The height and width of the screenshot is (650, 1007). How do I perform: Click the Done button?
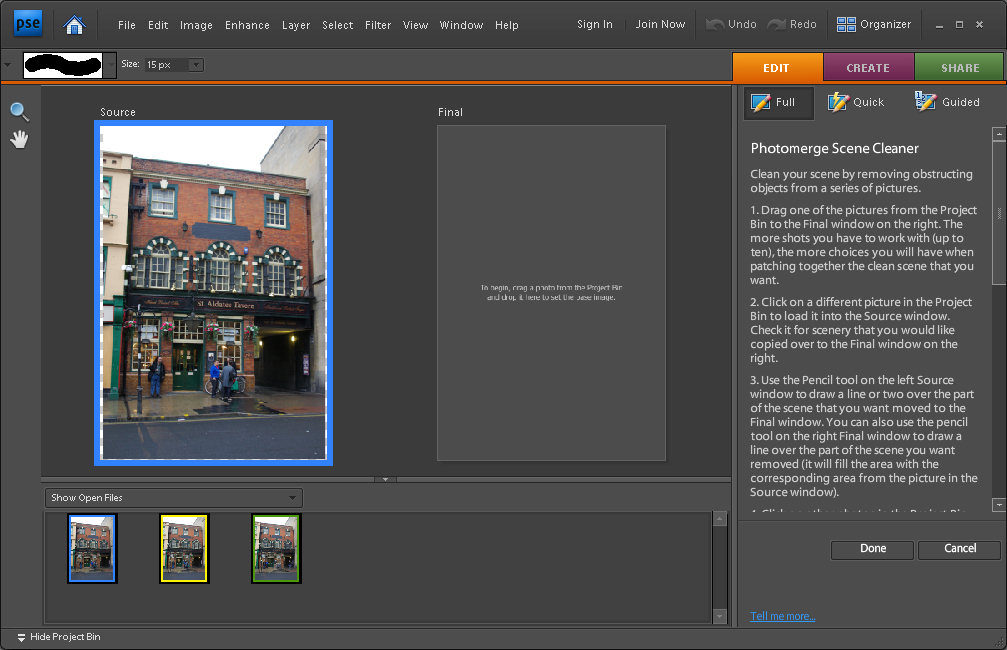point(872,549)
